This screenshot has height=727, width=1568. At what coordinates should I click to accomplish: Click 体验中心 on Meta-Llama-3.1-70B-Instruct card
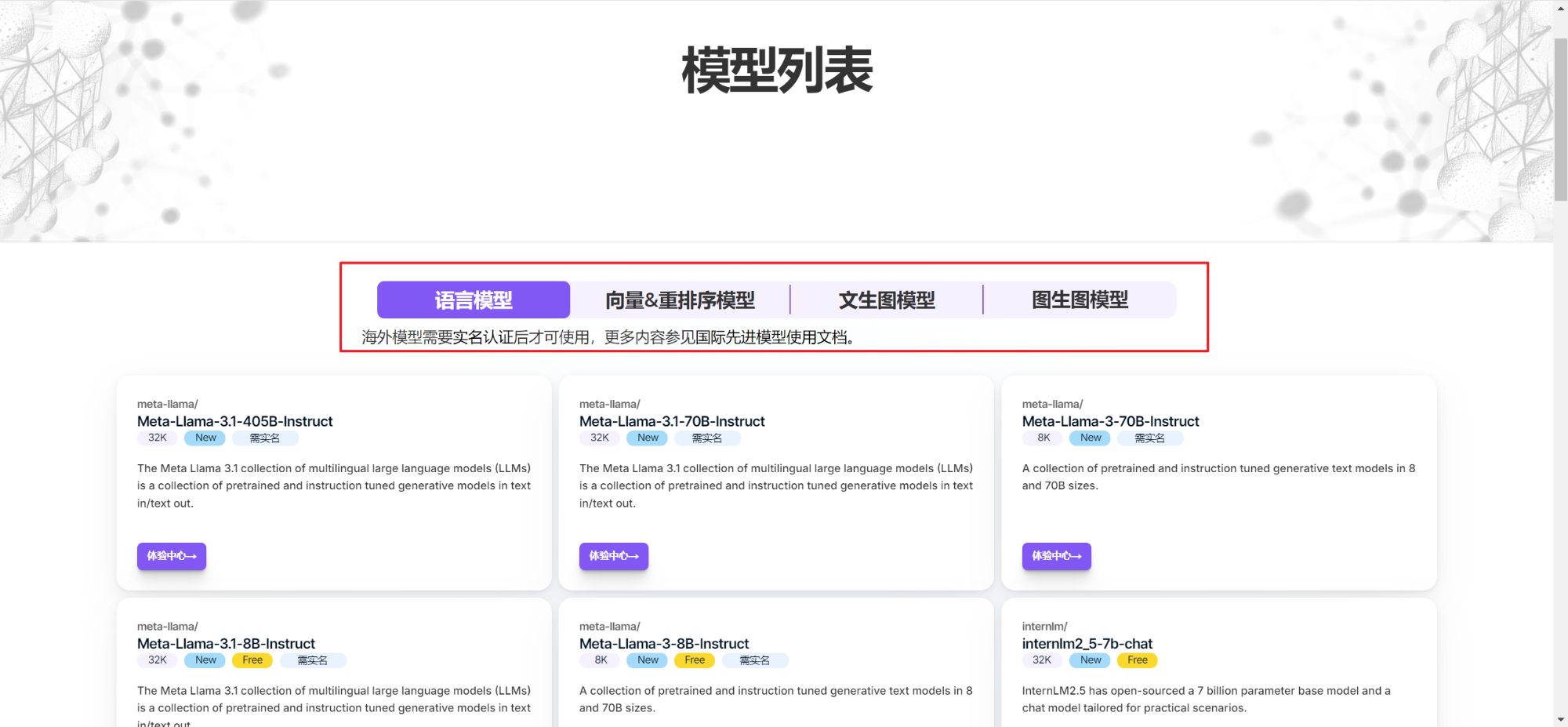tap(614, 556)
